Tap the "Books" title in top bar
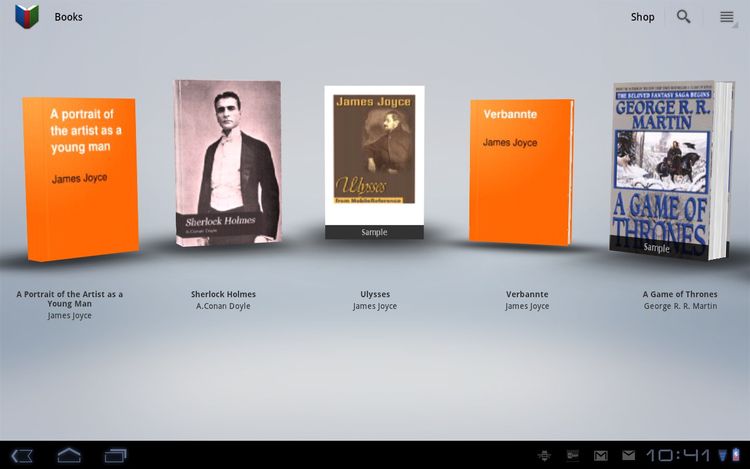750x469 pixels. coord(68,17)
